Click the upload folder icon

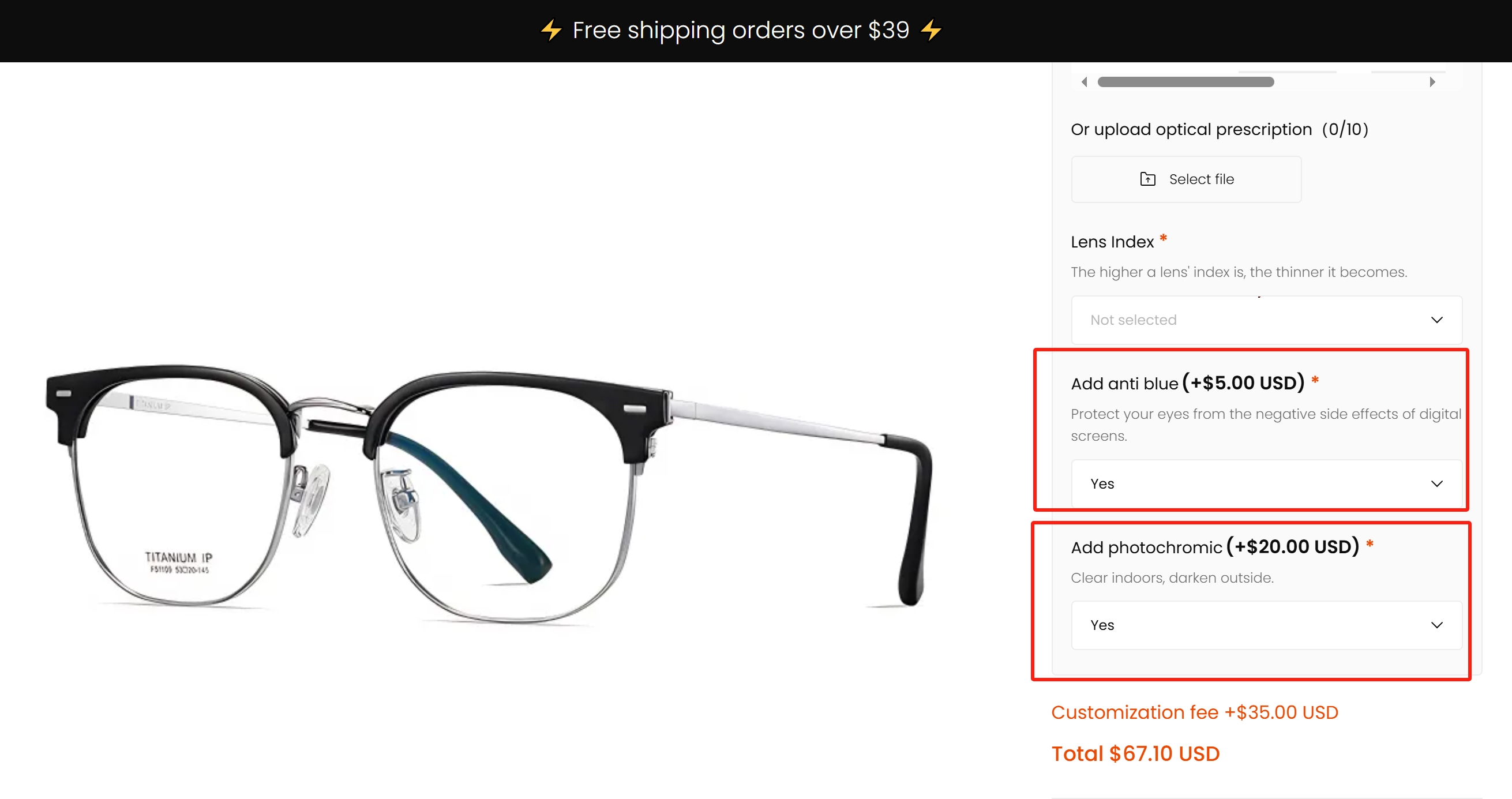click(x=1147, y=179)
